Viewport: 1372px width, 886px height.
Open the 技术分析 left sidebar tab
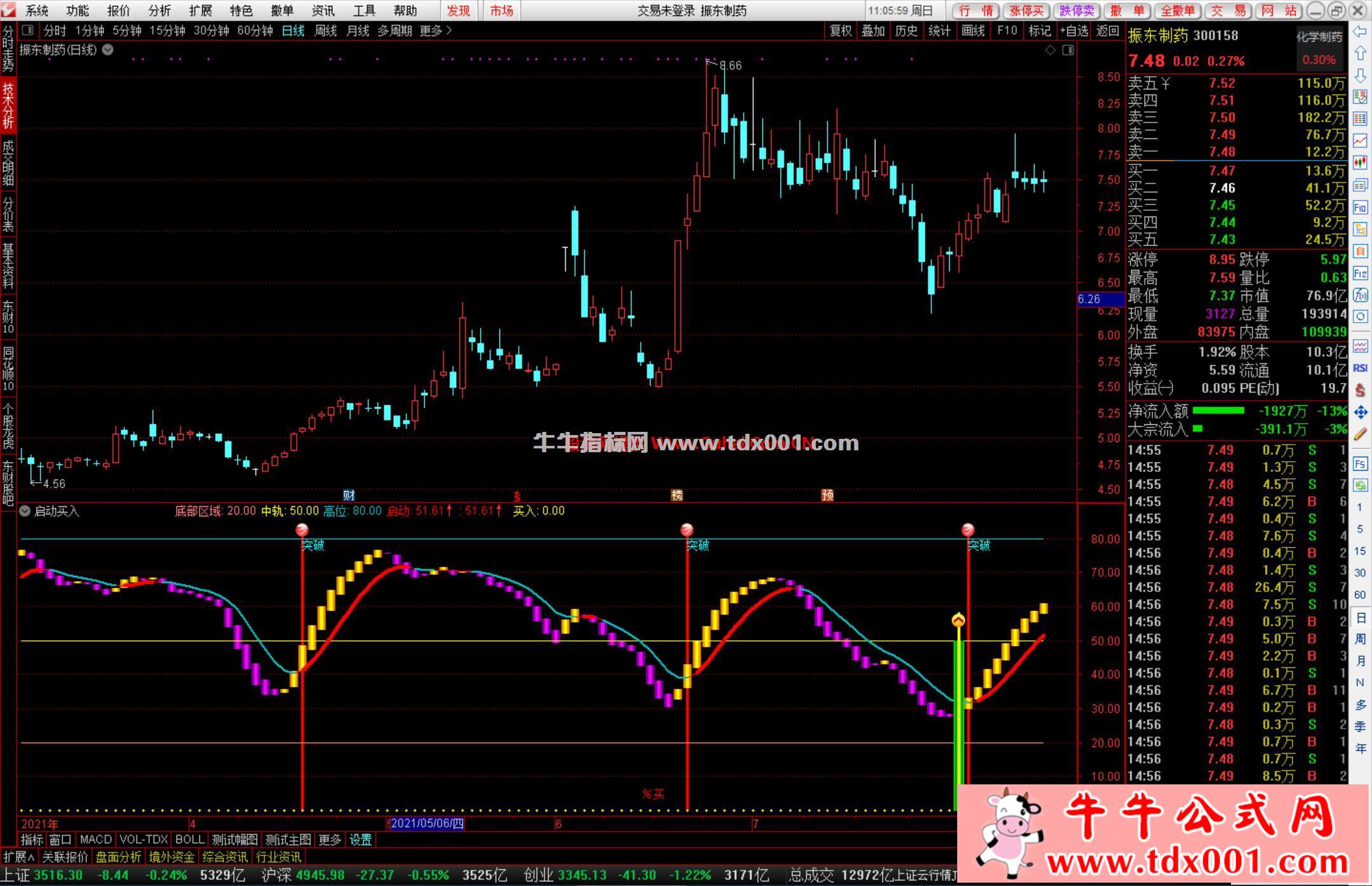point(8,105)
